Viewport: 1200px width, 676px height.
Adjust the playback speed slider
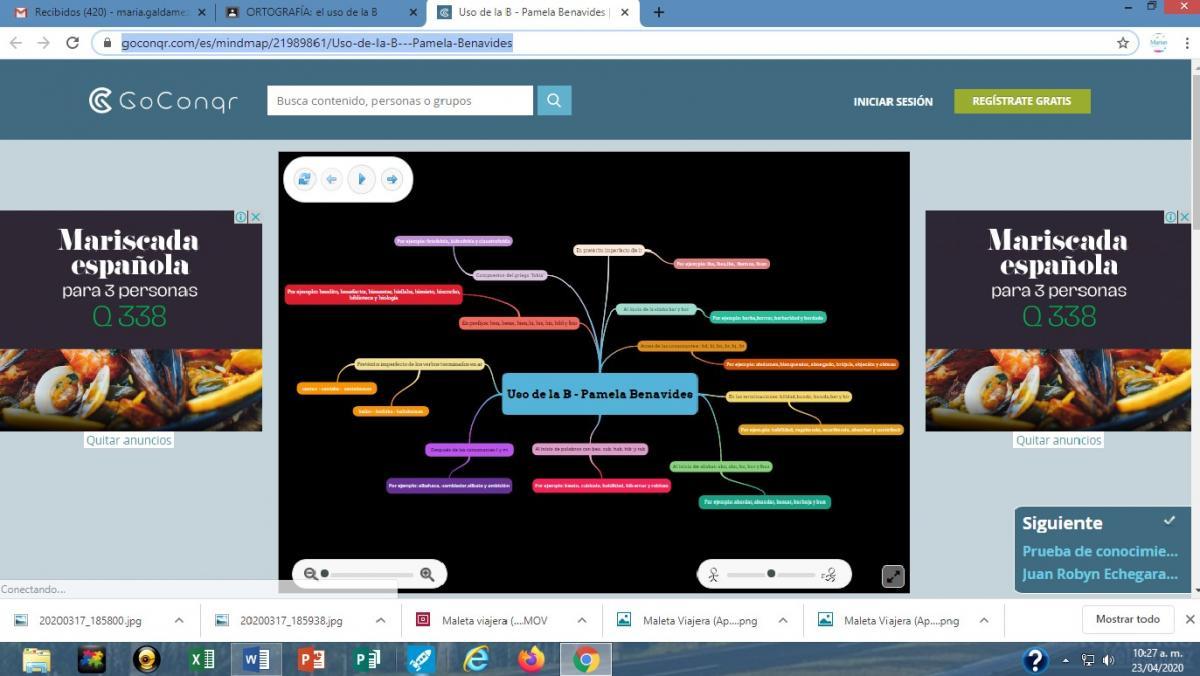click(771, 574)
